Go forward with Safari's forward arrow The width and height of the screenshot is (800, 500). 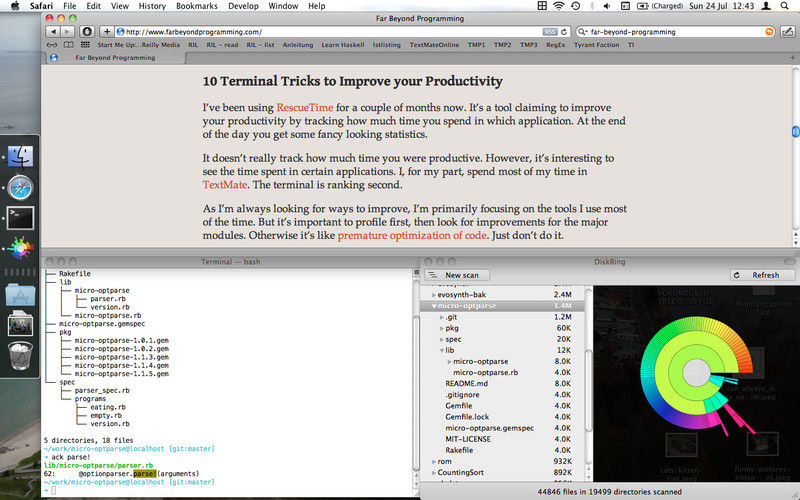(x=67, y=32)
